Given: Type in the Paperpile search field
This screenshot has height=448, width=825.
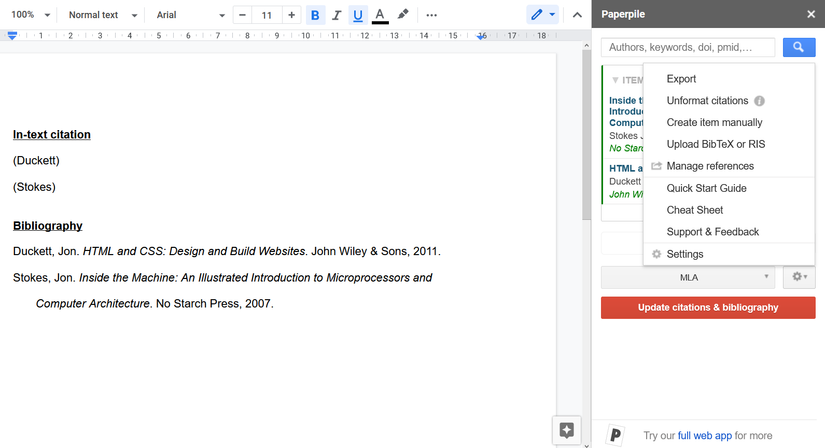Looking at the screenshot, I should point(690,47).
